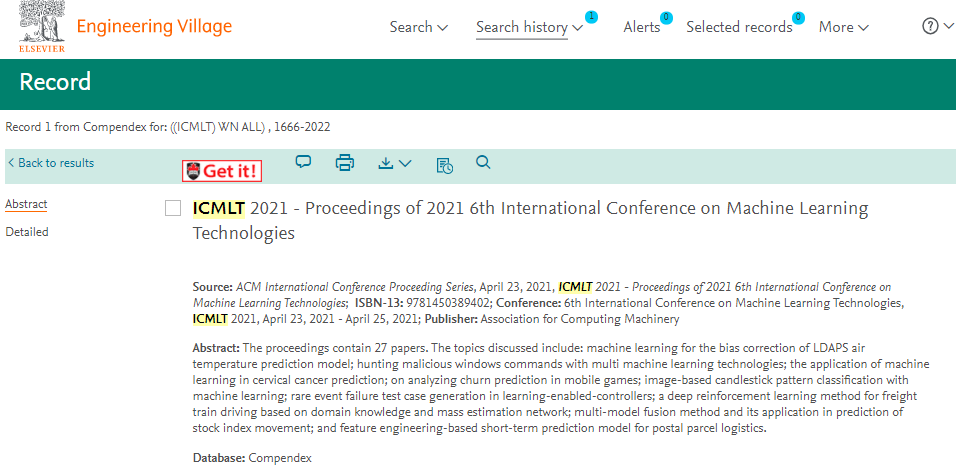Screen dimensions: 956x476
Task: Click the Alerts count badge
Action: coord(666,18)
